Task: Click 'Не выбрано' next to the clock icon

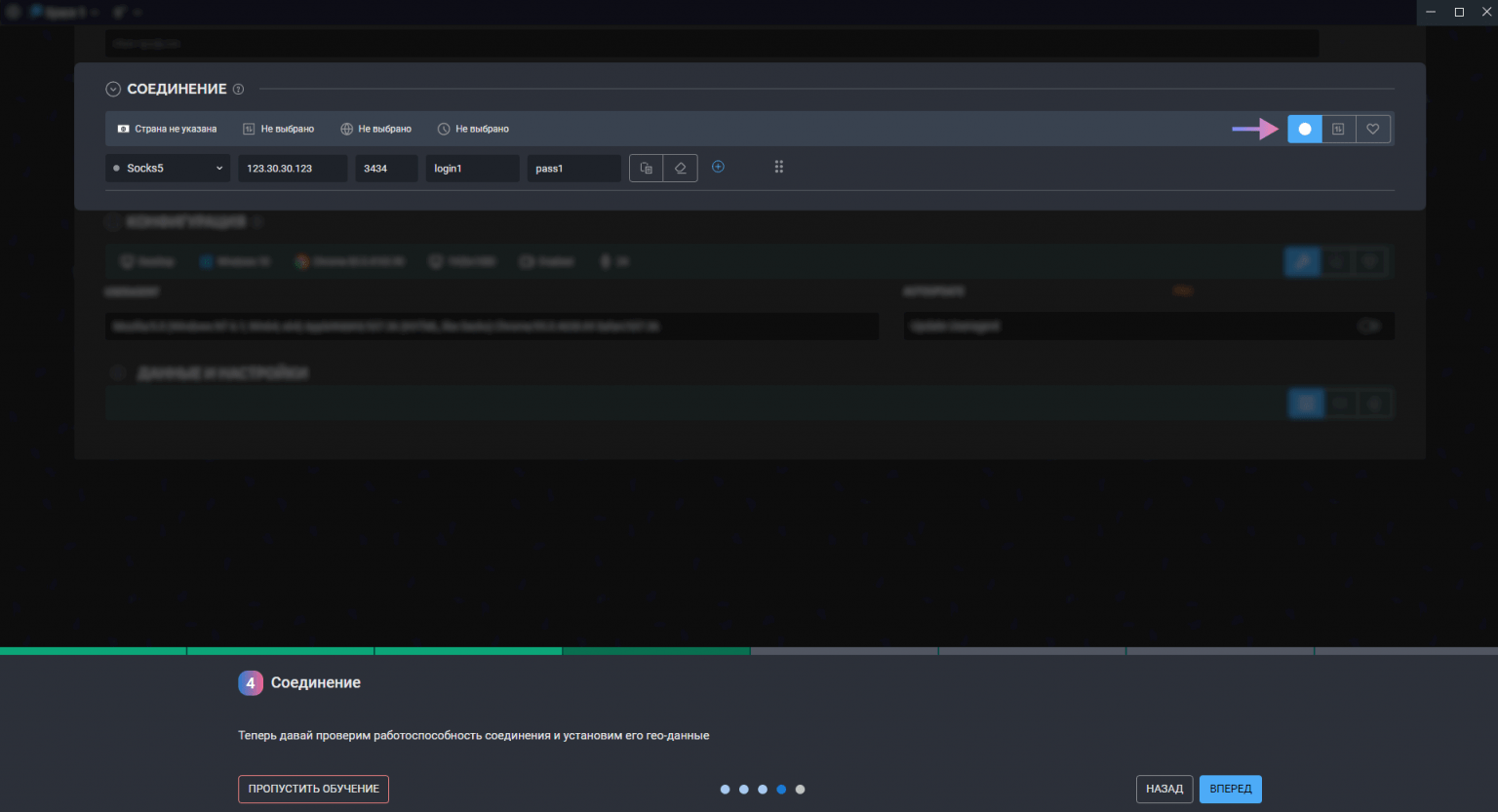Action: (473, 129)
